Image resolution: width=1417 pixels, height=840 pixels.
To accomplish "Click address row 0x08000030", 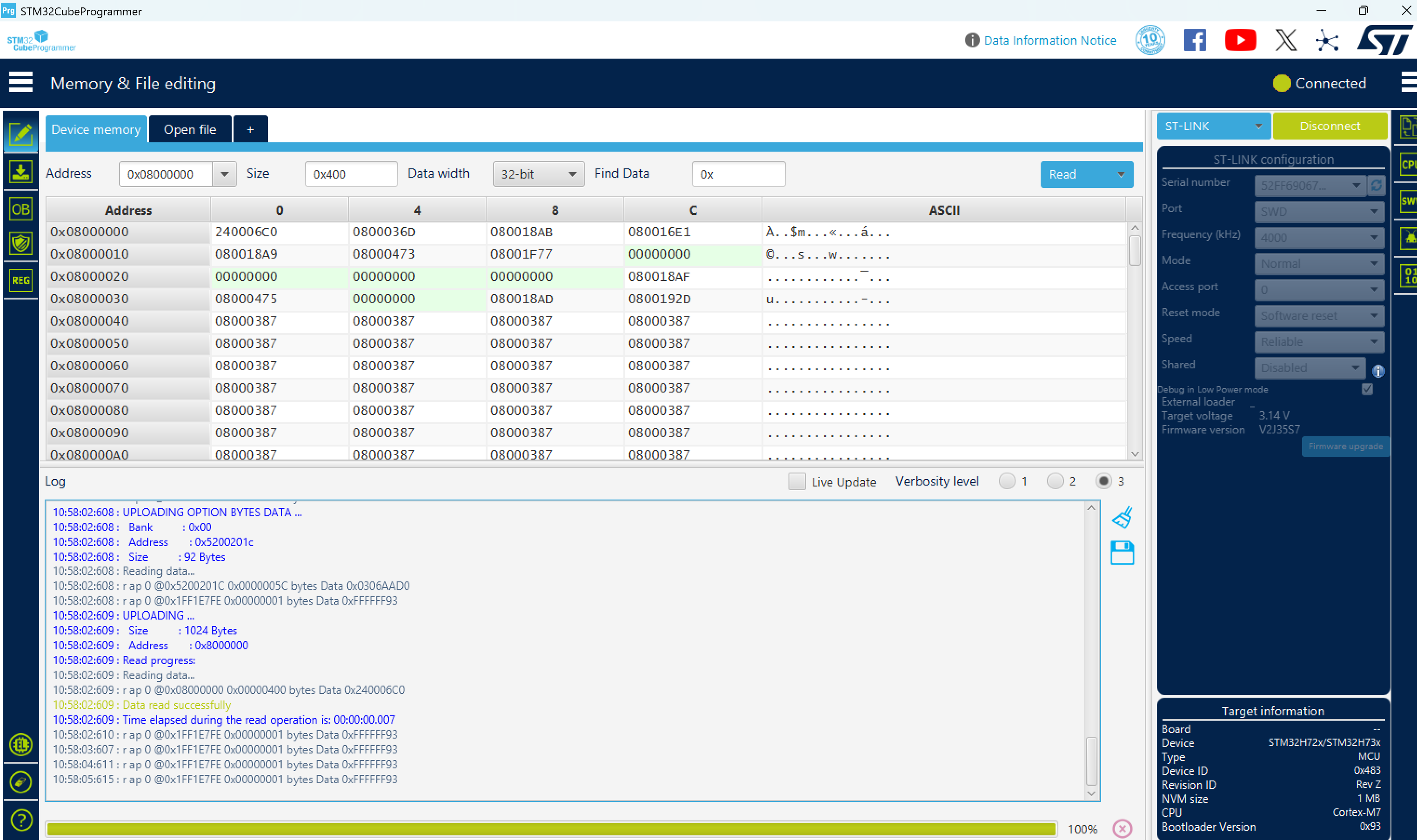I will pos(128,299).
